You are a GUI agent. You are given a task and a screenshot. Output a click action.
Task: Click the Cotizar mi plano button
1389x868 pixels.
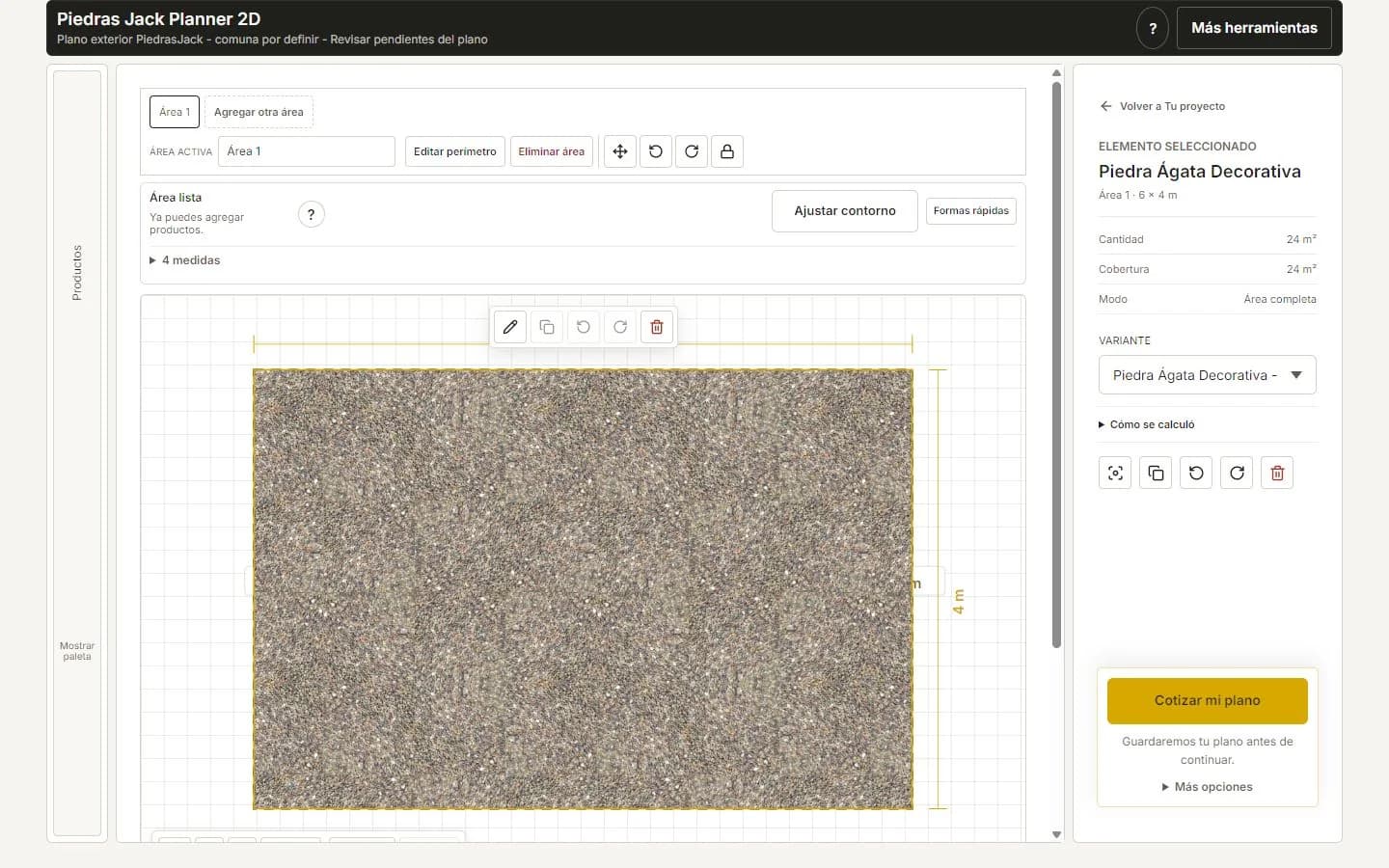1208,701
